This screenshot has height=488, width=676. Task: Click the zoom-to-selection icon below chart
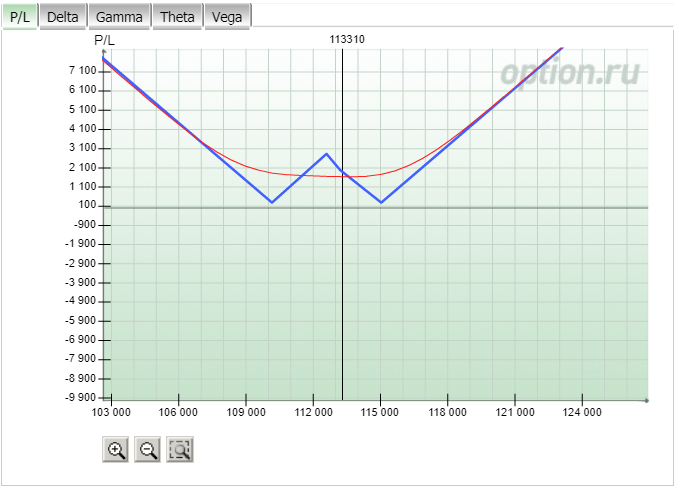pos(180,450)
